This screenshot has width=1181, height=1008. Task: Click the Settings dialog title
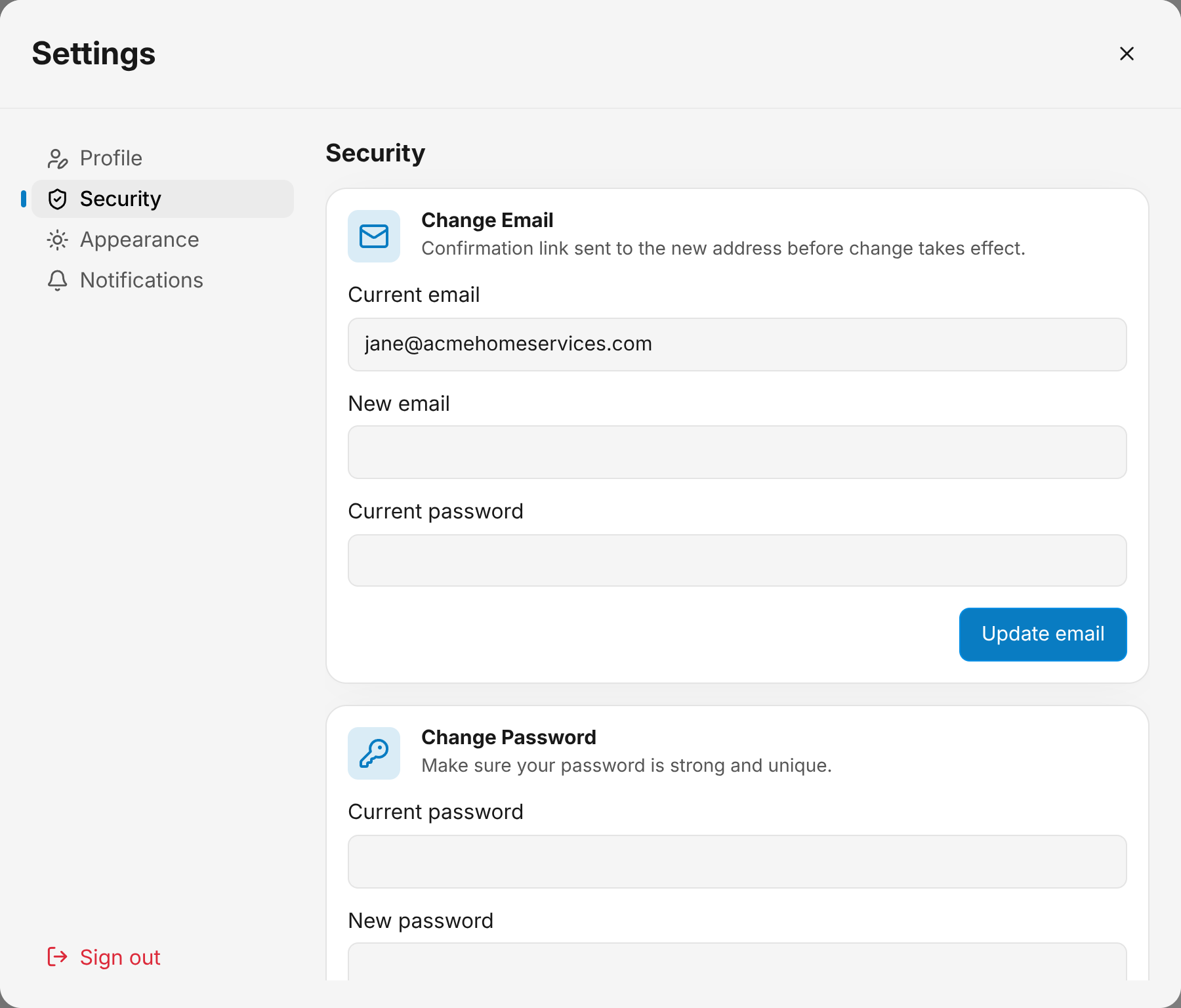click(x=94, y=54)
